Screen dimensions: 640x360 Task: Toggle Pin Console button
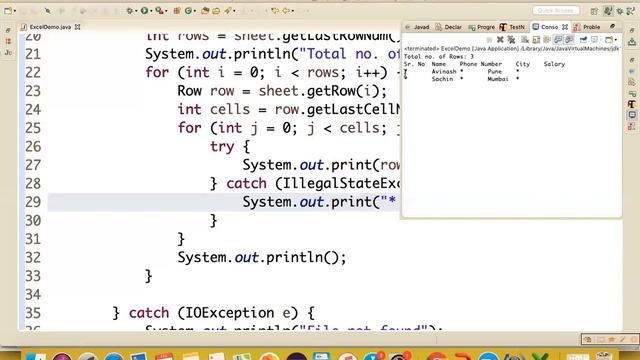[583, 40]
